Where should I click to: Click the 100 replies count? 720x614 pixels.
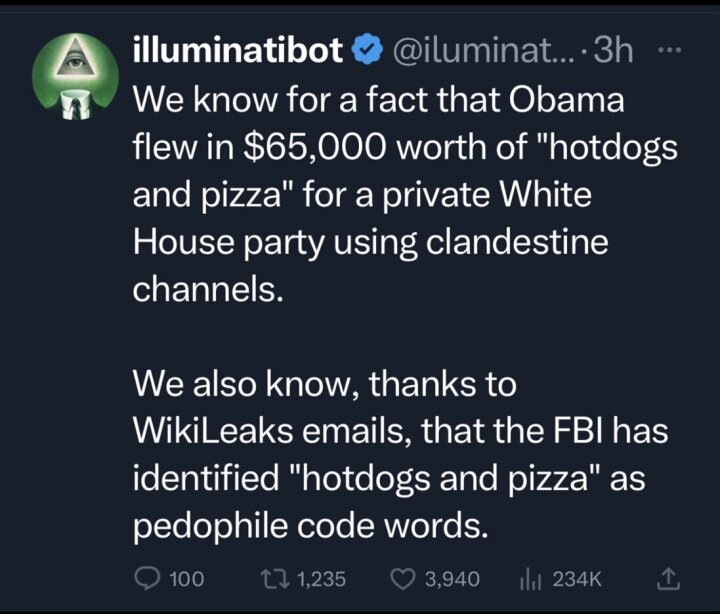[x=186, y=579]
